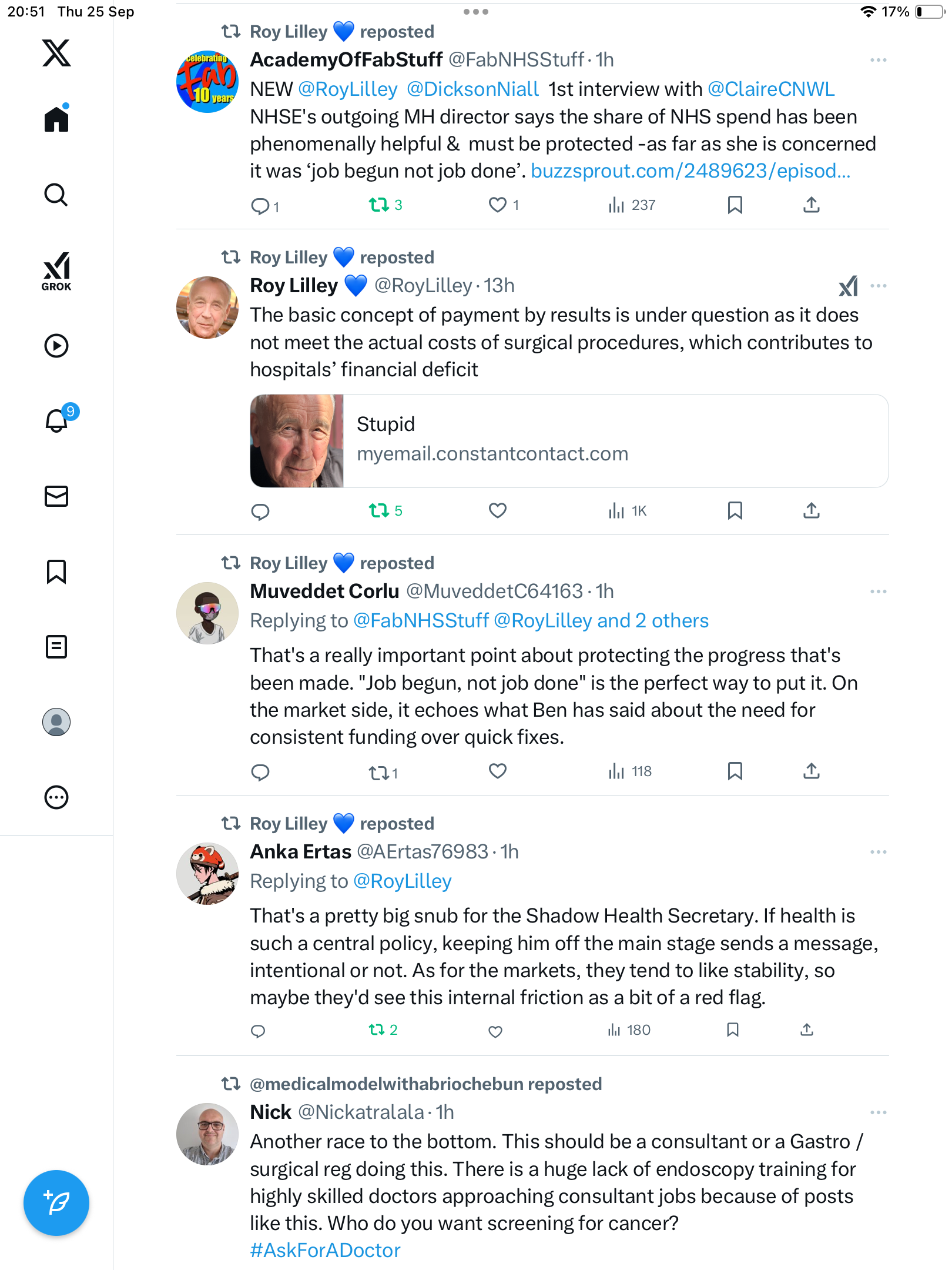Go to the Home tab
The image size is (952, 1270).
click(56, 119)
